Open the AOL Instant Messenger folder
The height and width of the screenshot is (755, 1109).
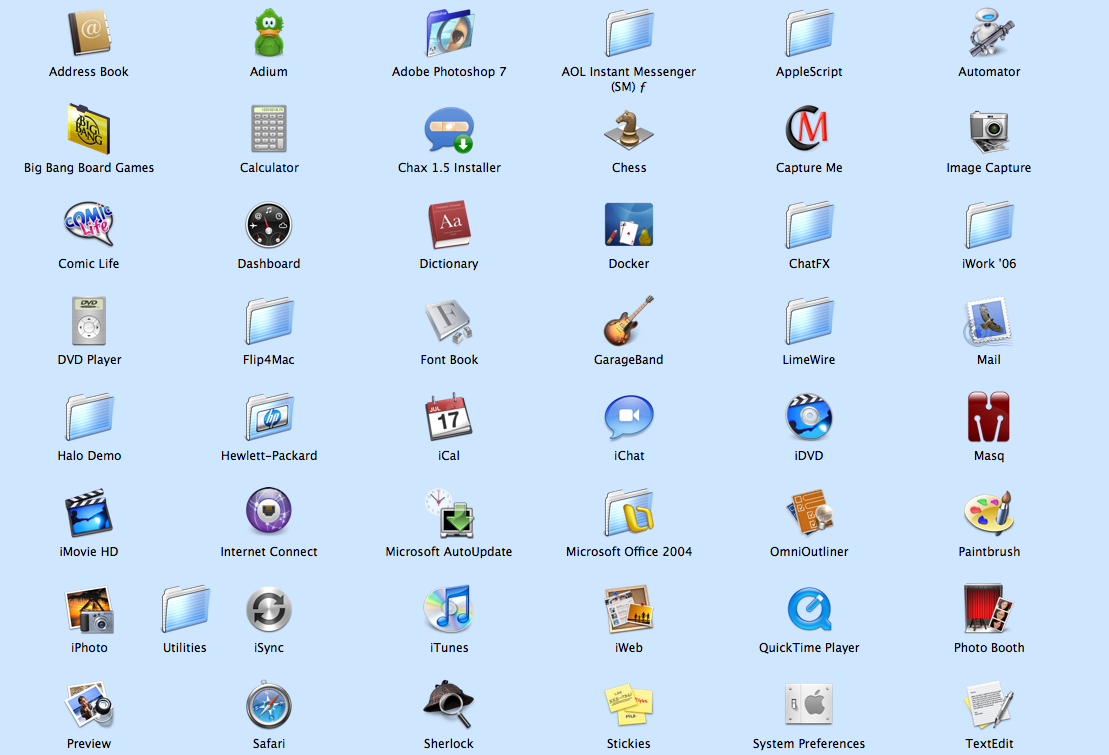click(x=629, y=33)
